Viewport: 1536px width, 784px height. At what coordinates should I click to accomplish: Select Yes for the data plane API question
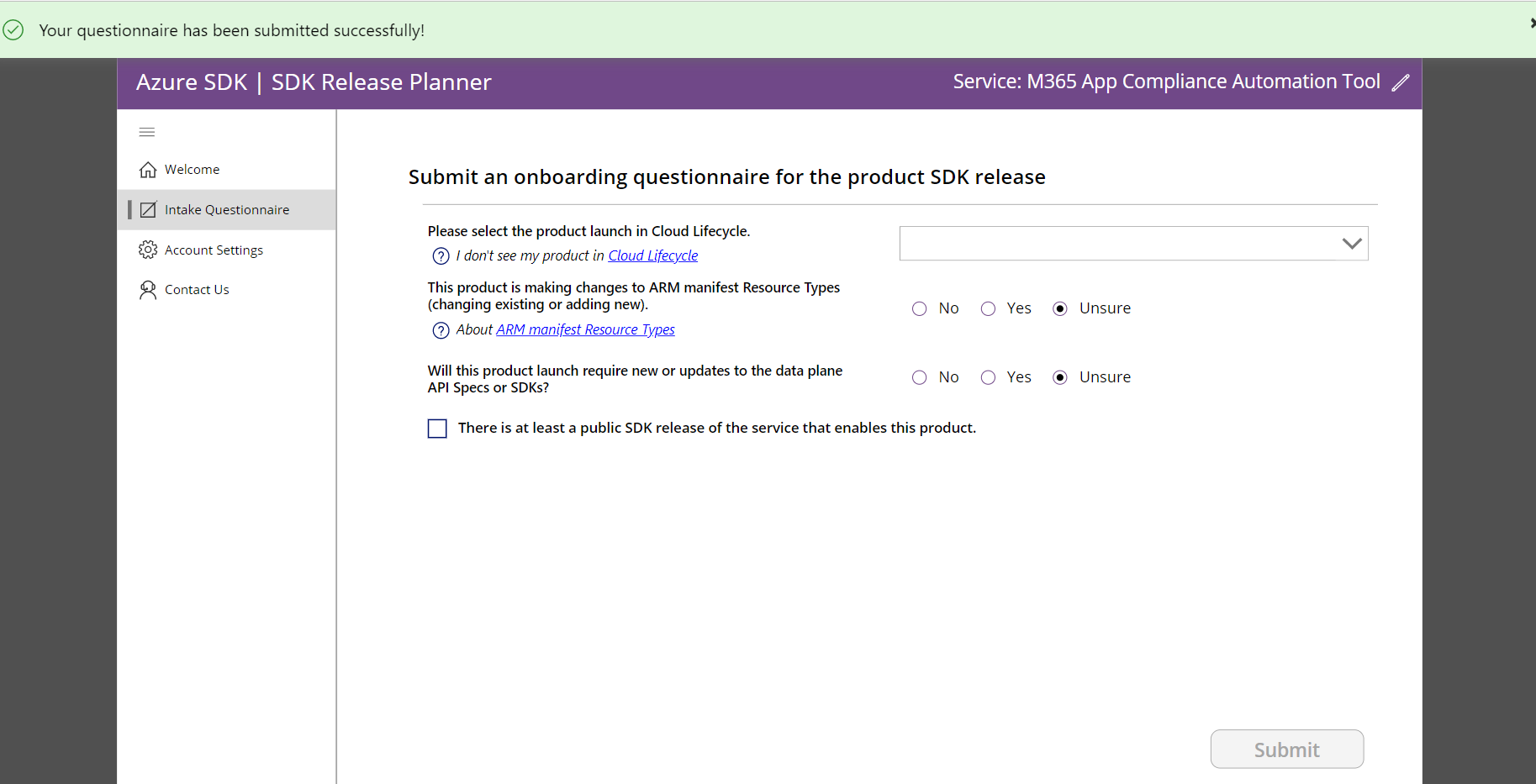[x=988, y=377]
